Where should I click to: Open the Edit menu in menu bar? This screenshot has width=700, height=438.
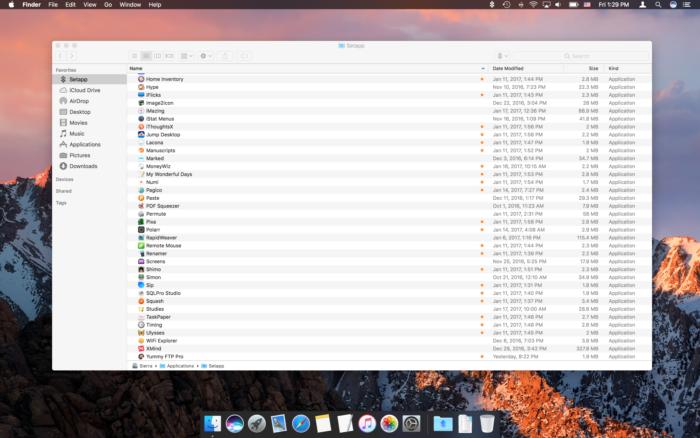pos(70,4)
